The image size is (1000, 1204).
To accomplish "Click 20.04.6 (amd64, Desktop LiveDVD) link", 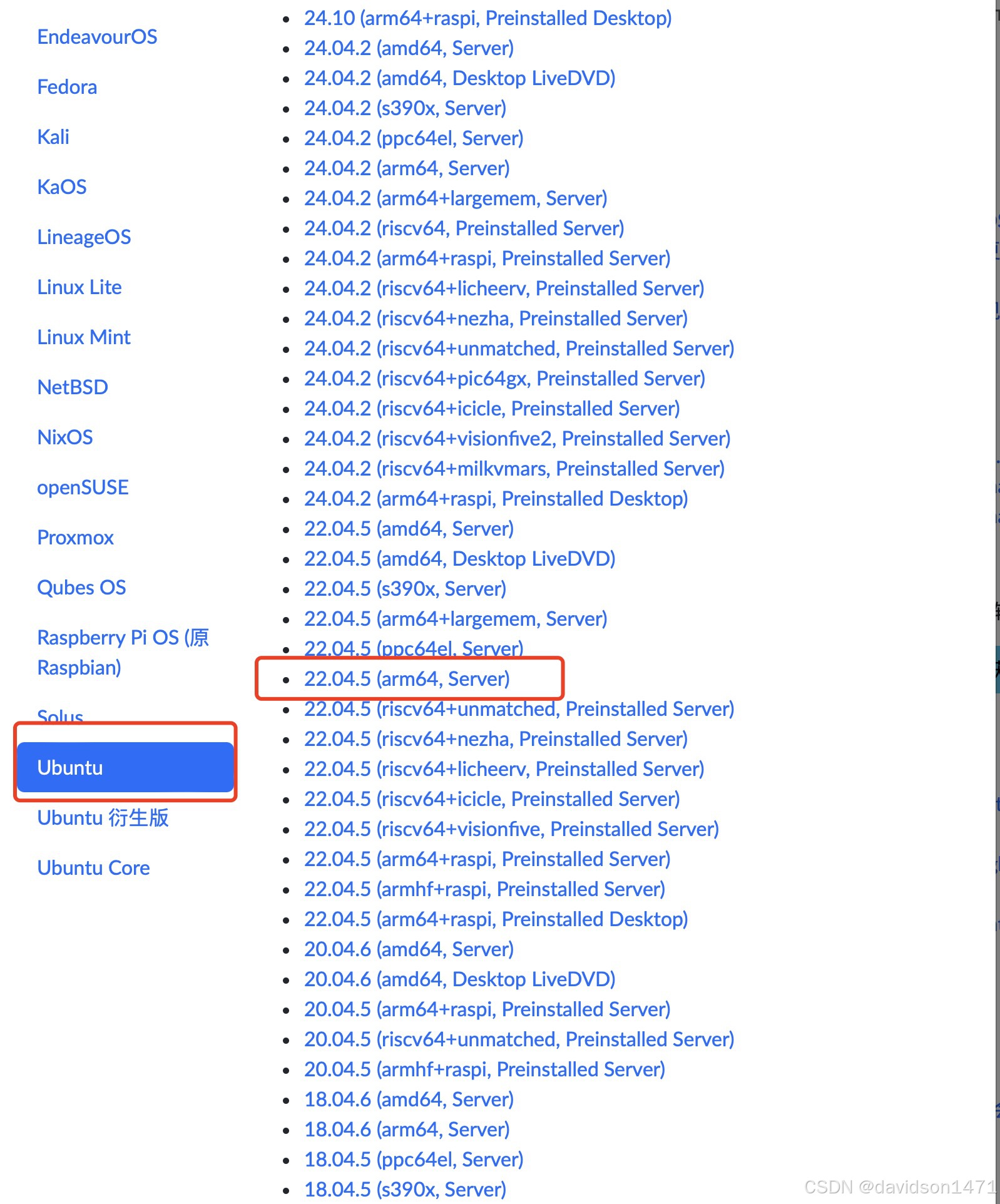I will (460, 979).
